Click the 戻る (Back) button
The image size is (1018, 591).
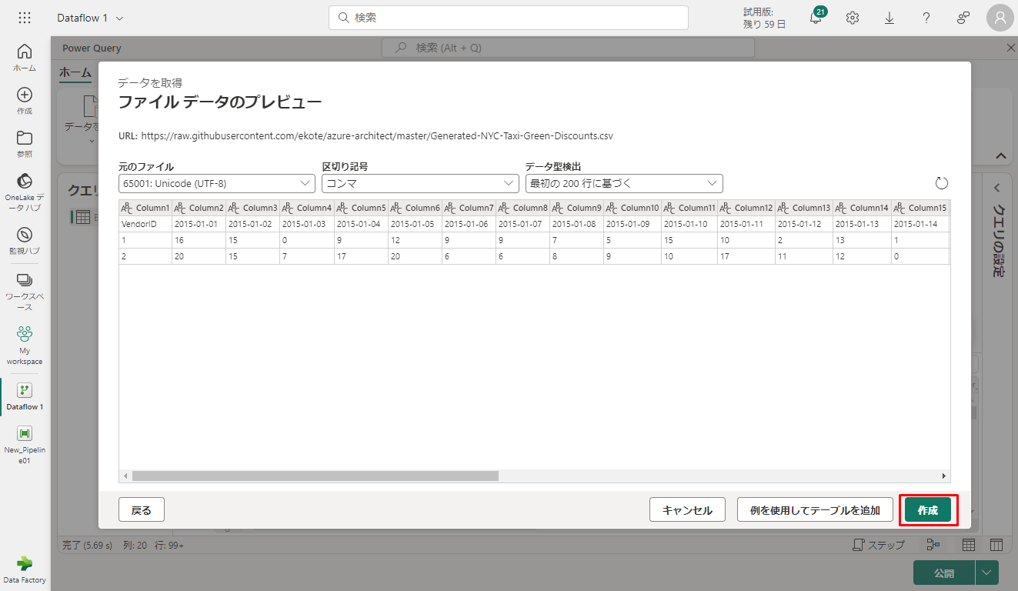coord(141,510)
